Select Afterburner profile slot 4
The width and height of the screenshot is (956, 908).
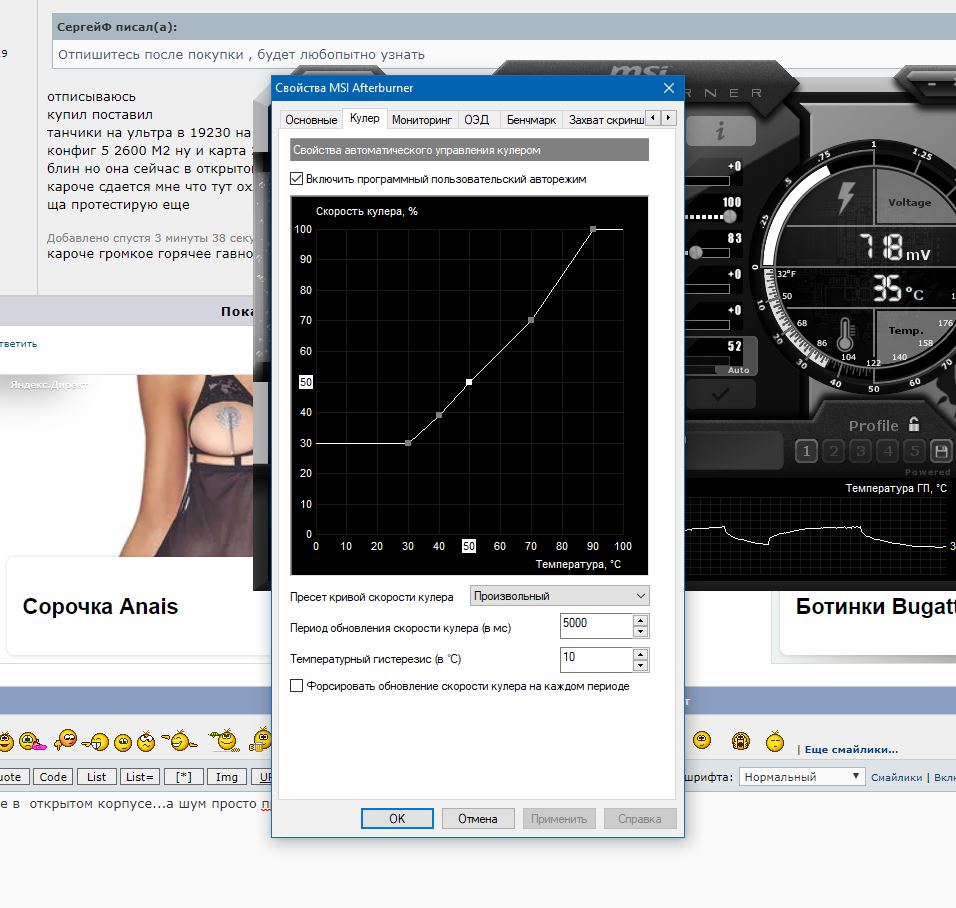888,451
